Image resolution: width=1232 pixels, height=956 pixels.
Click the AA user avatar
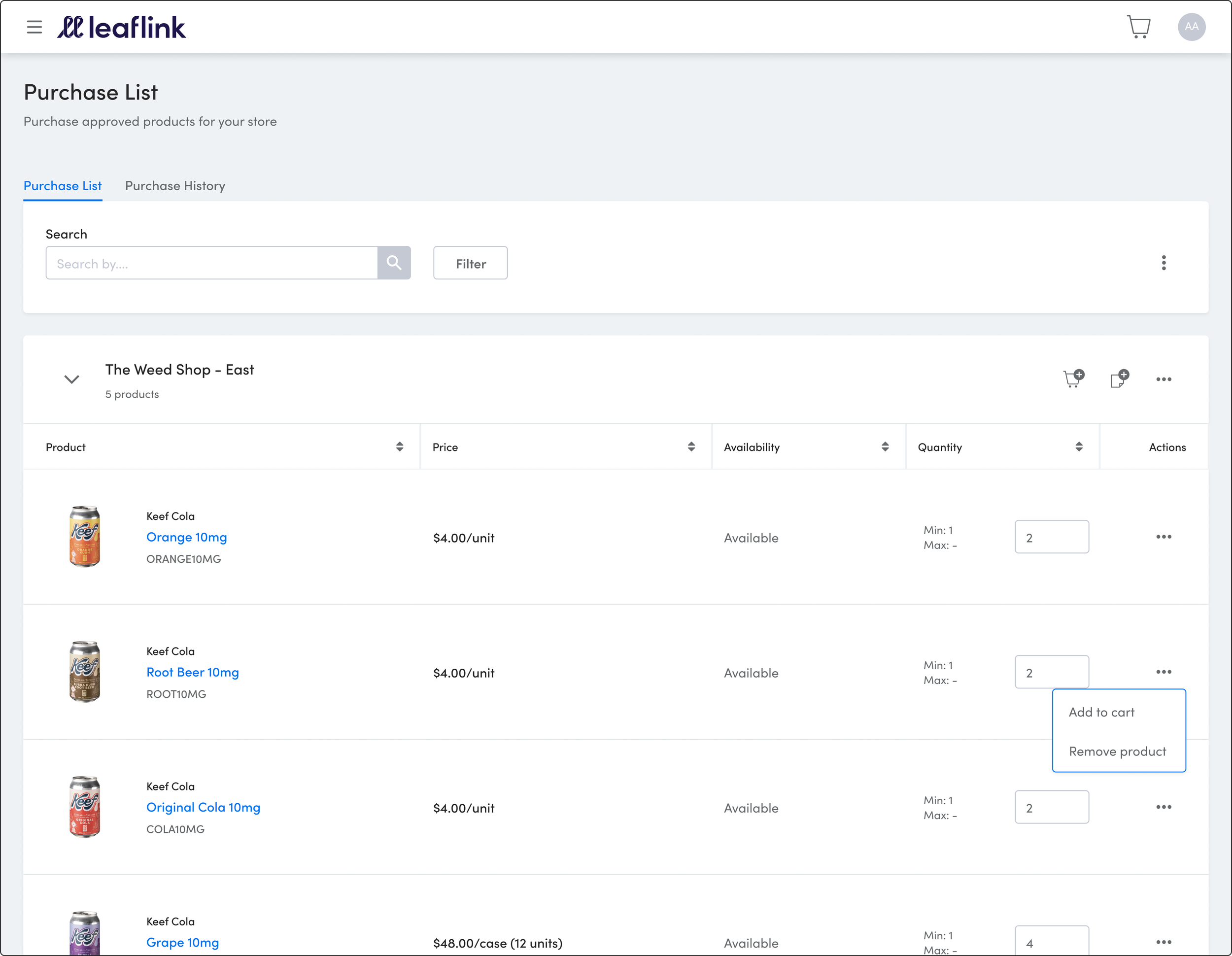(x=1191, y=27)
